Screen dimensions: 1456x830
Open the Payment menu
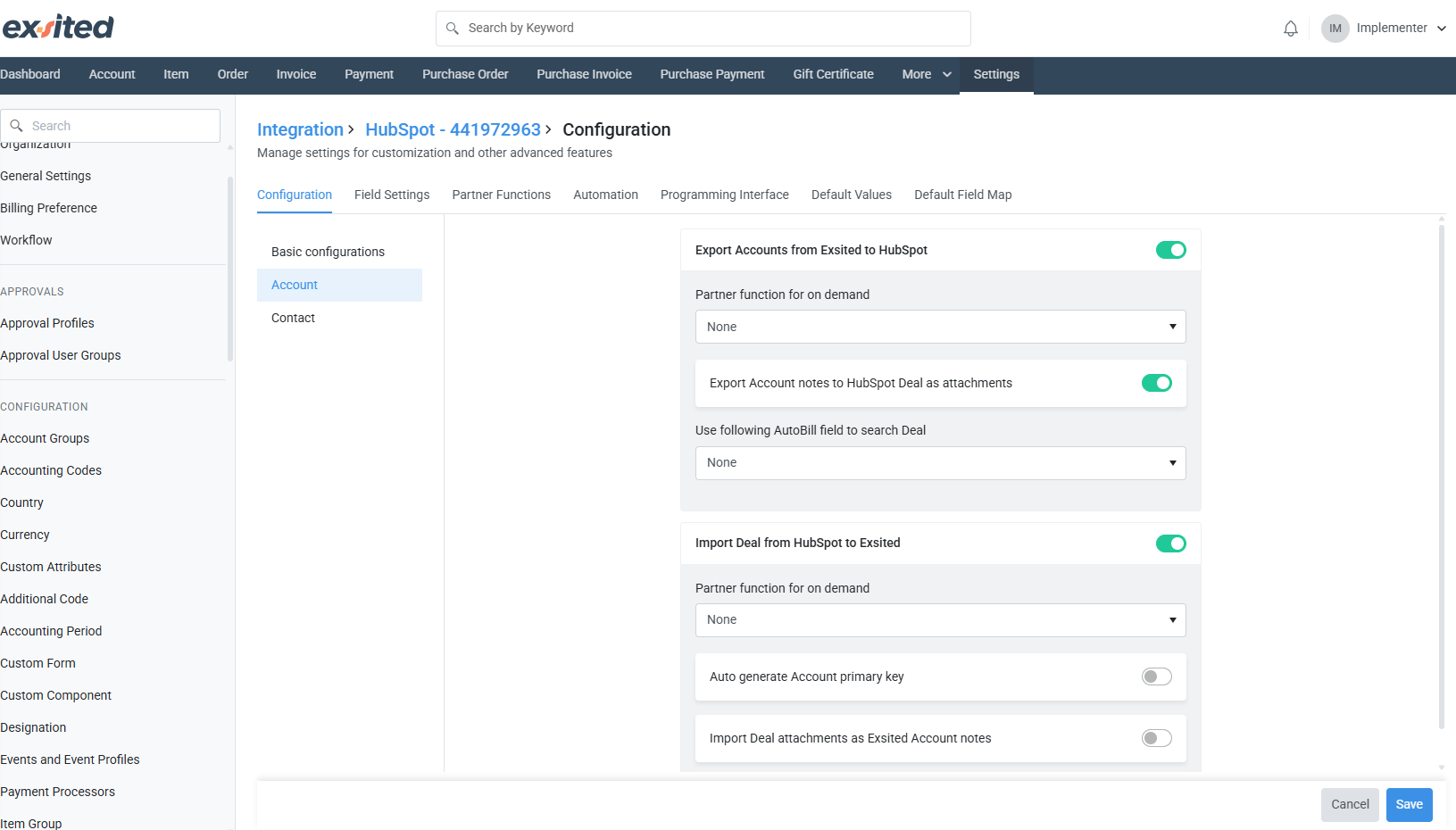click(x=369, y=75)
